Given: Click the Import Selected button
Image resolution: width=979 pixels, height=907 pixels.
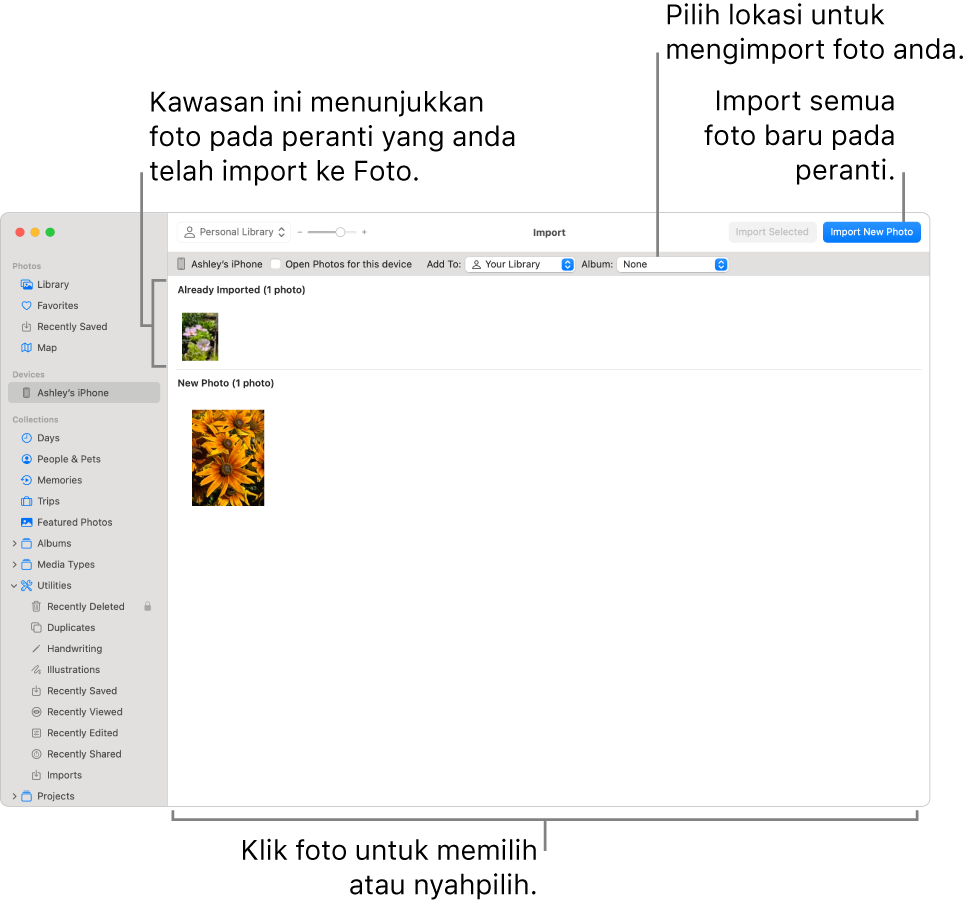Looking at the screenshot, I should [x=772, y=232].
